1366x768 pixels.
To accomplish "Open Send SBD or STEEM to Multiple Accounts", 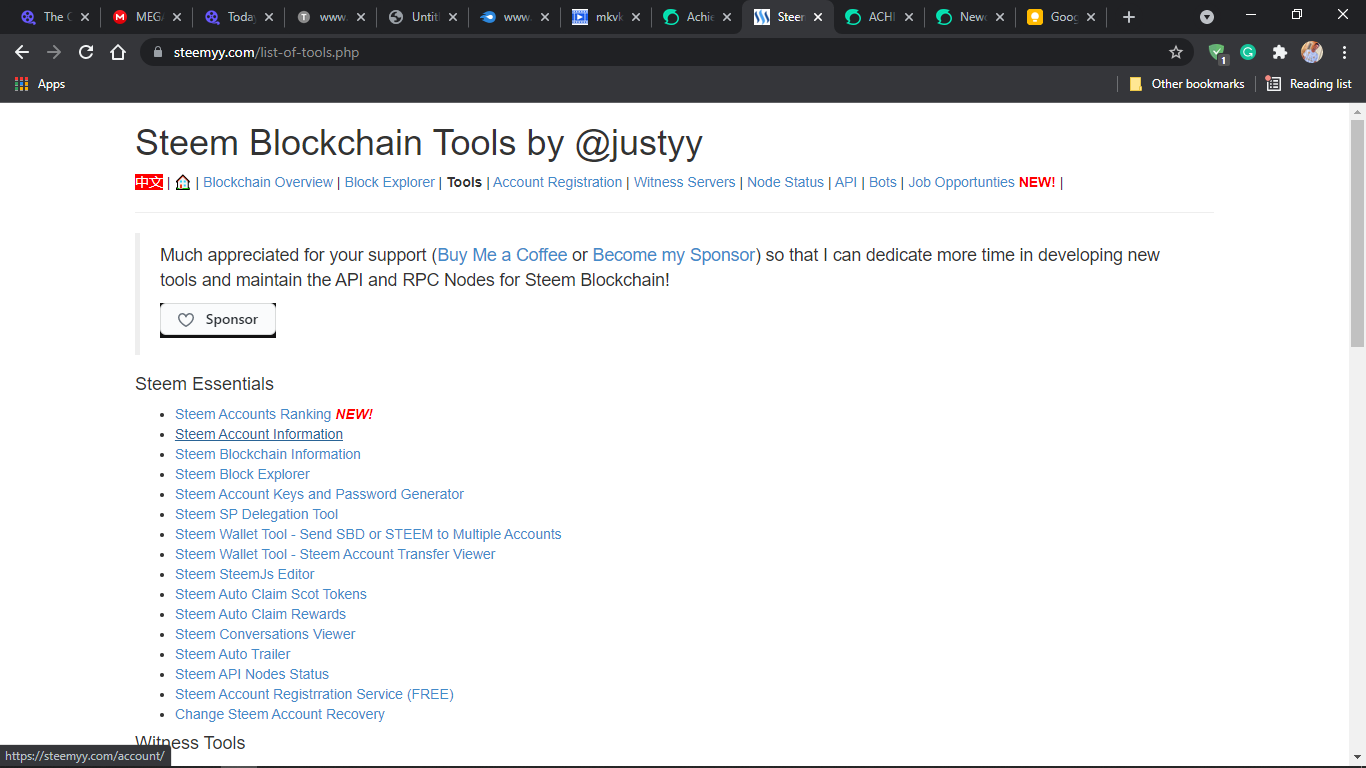I will coord(368,534).
